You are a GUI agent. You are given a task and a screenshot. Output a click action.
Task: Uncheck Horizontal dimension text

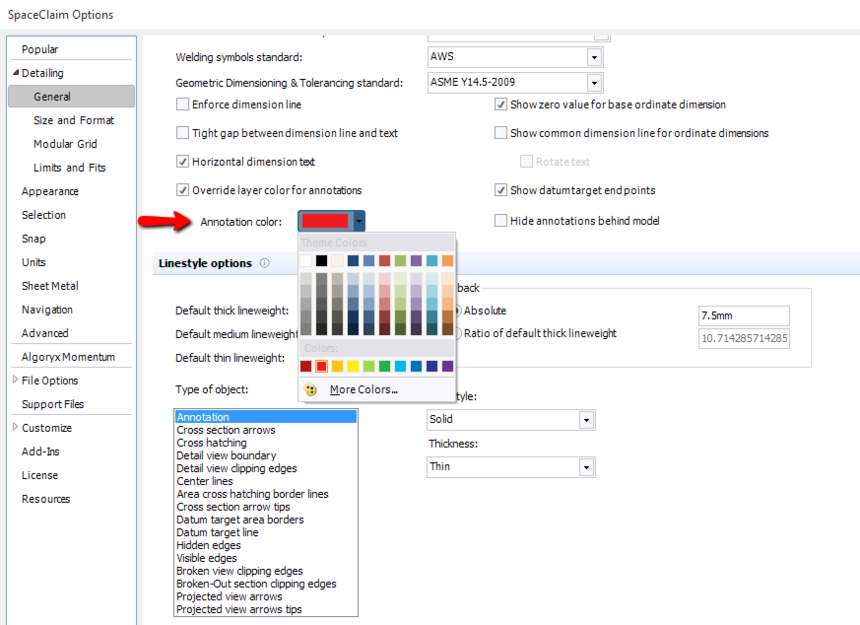183,161
